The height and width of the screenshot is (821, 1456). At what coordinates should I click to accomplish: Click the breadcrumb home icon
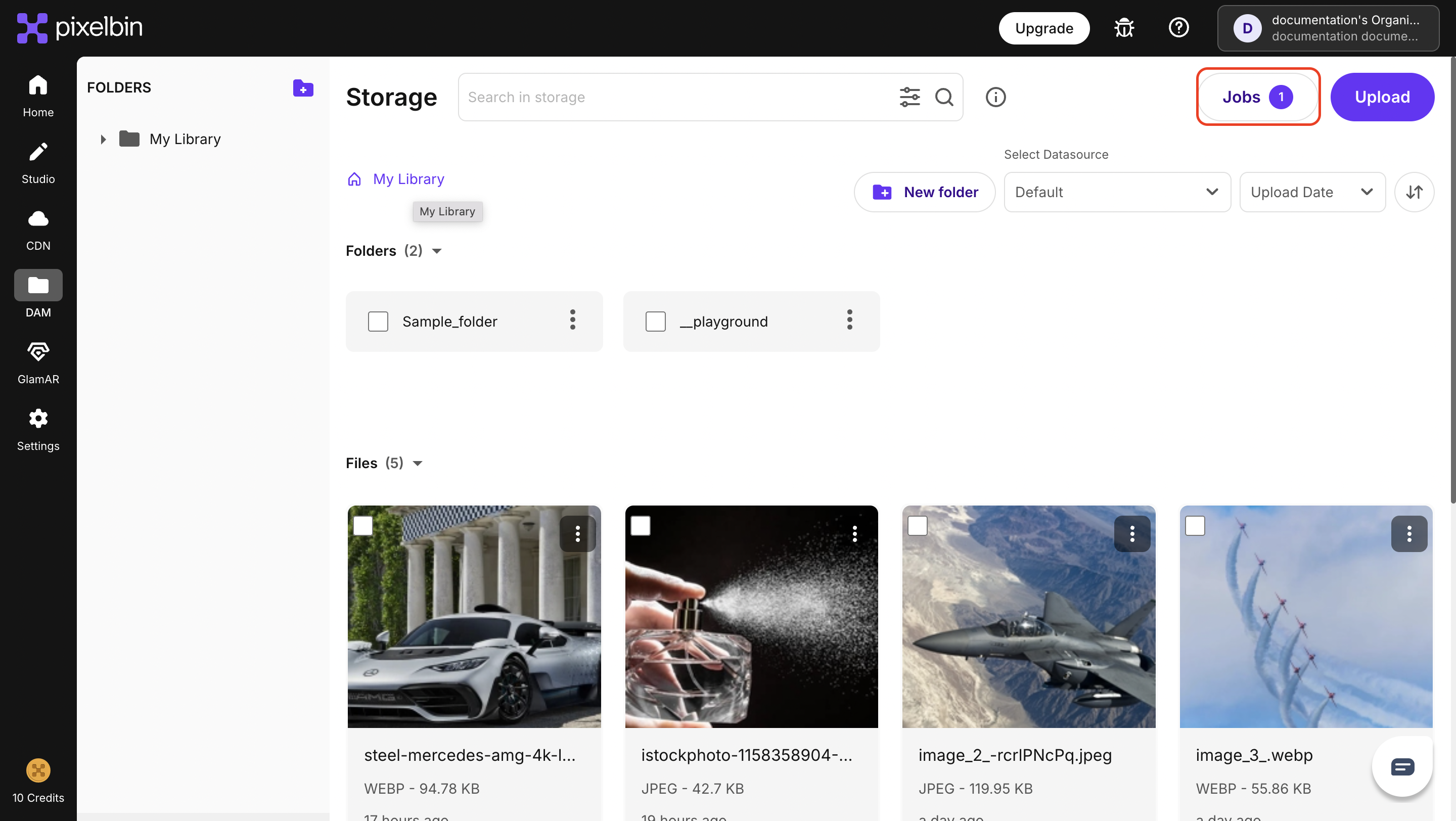pyautogui.click(x=354, y=179)
